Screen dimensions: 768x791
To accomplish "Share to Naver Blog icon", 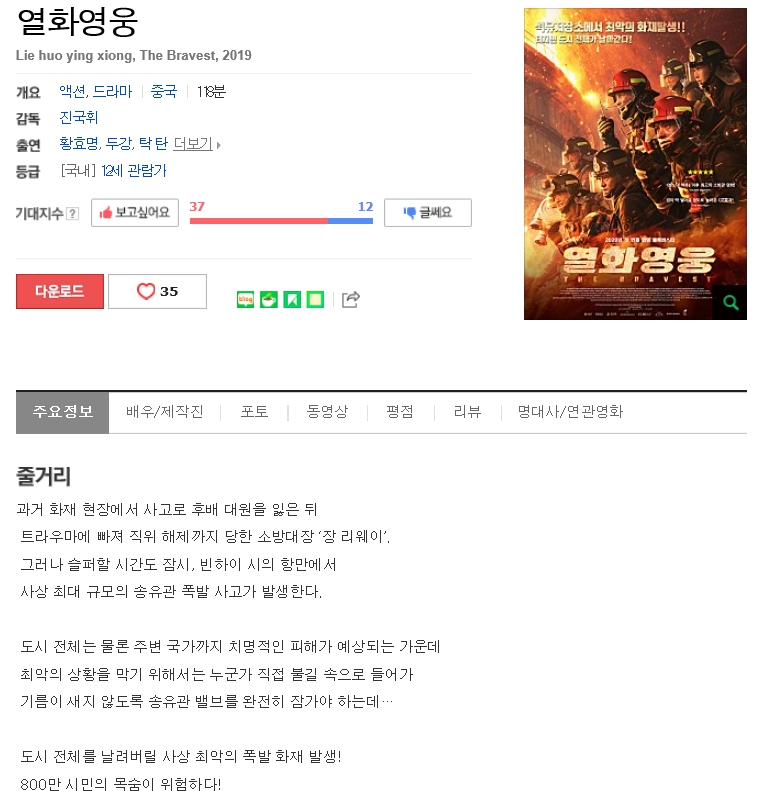I will 245,300.
